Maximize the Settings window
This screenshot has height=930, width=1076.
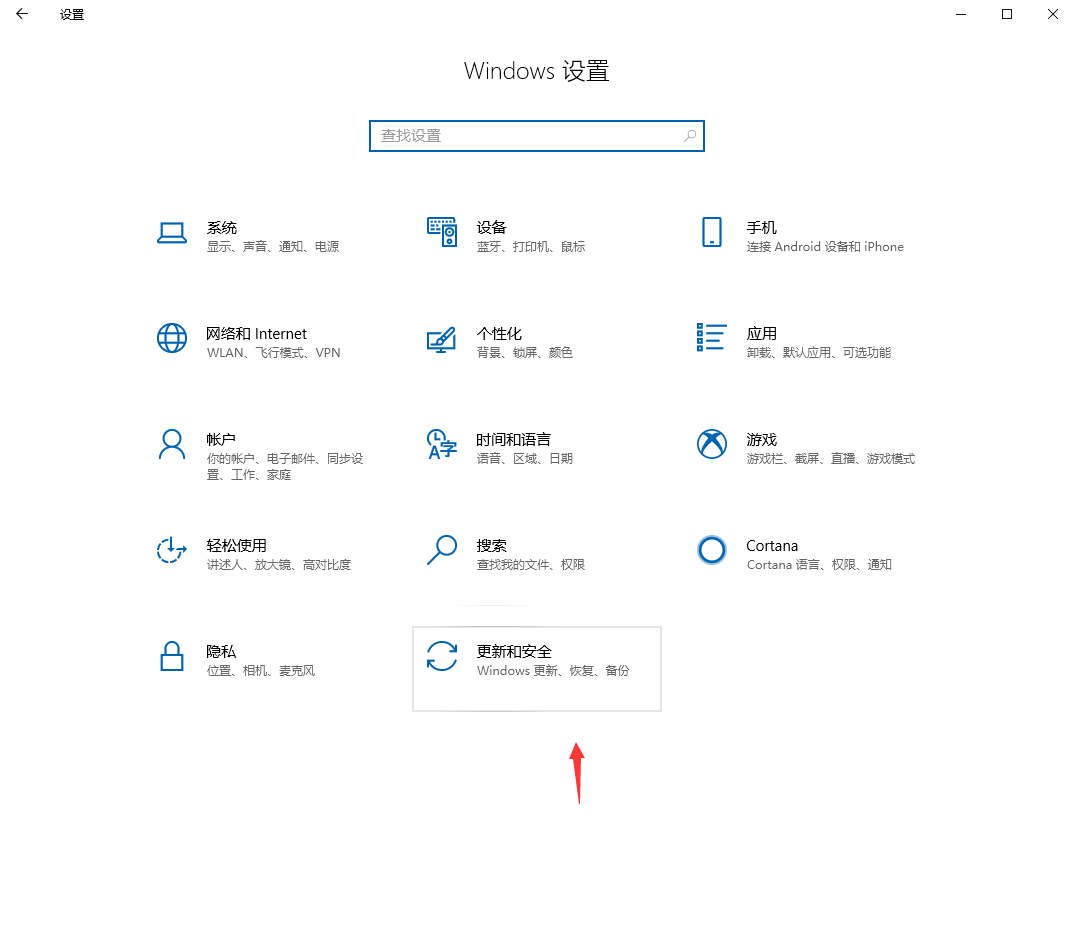pyautogui.click(x=1007, y=14)
